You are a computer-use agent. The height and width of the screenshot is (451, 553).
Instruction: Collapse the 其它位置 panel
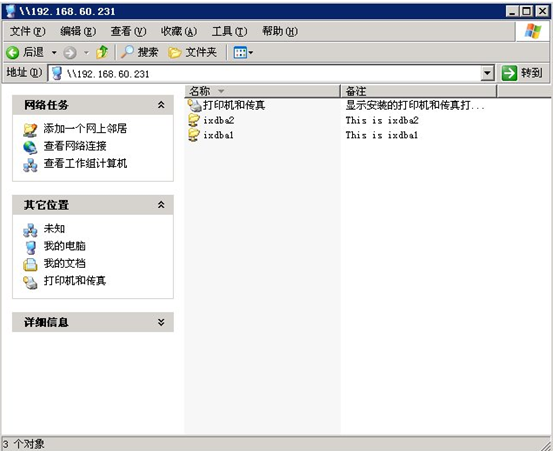click(x=161, y=205)
